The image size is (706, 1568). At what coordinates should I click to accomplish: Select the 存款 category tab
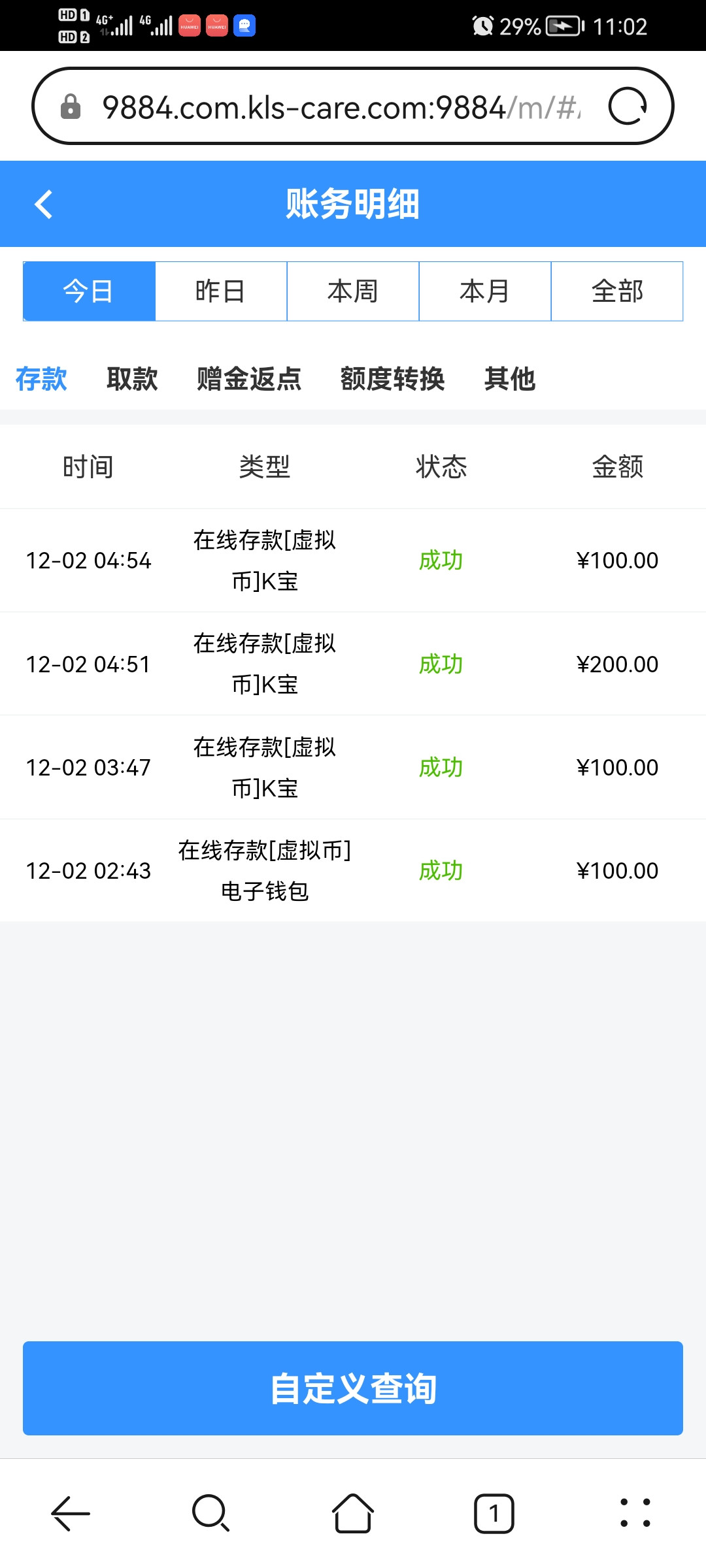tap(41, 379)
